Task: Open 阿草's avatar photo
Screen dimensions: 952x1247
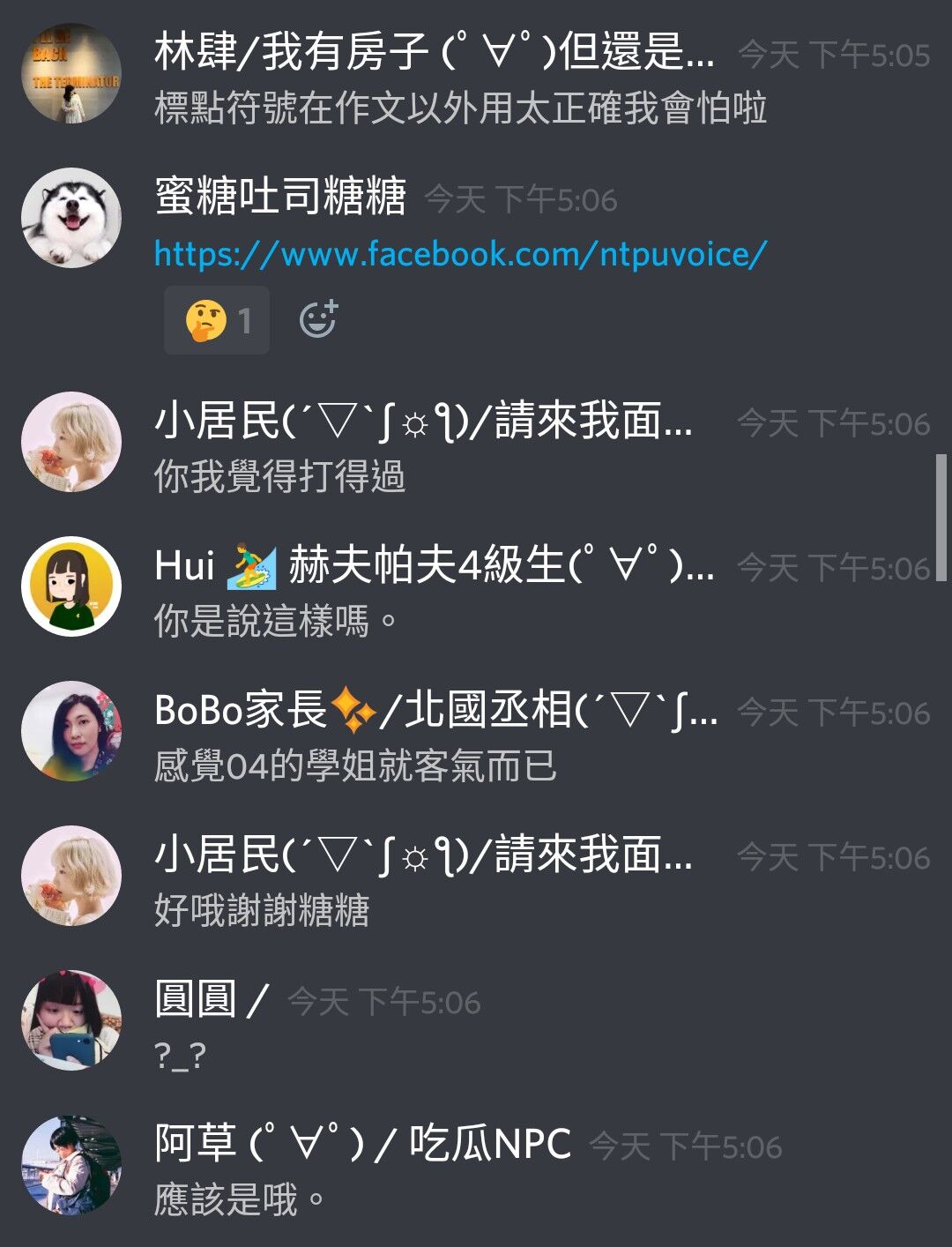Action: coord(71,1165)
